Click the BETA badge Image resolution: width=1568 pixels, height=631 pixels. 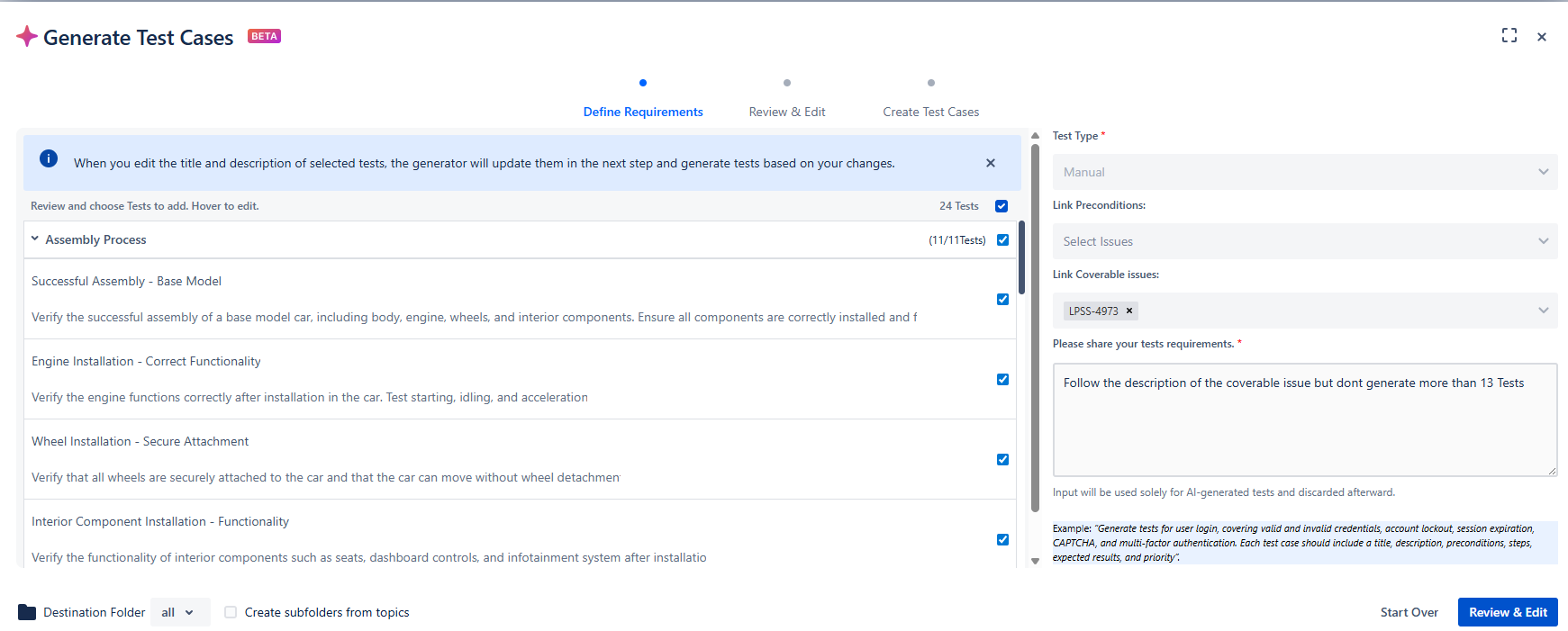tap(264, 36)
